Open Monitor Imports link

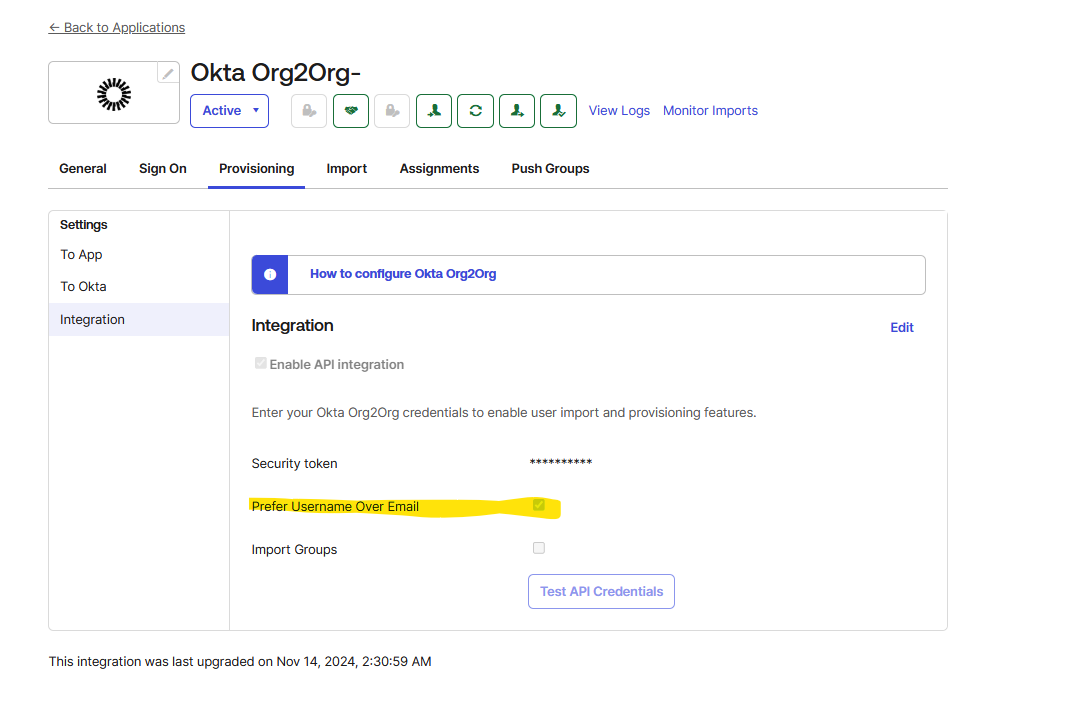tap(710, 111)
